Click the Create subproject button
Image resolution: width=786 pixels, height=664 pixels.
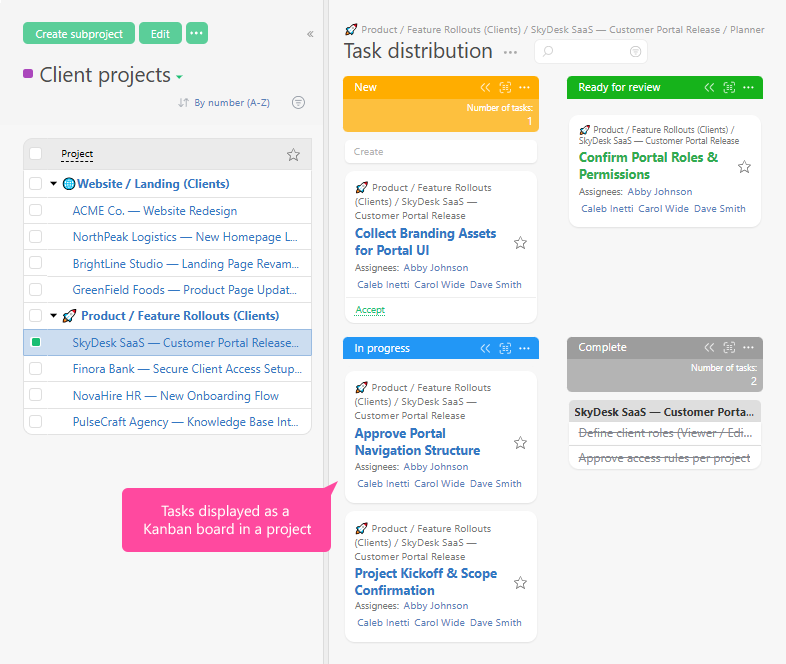(x=79, y=34)
